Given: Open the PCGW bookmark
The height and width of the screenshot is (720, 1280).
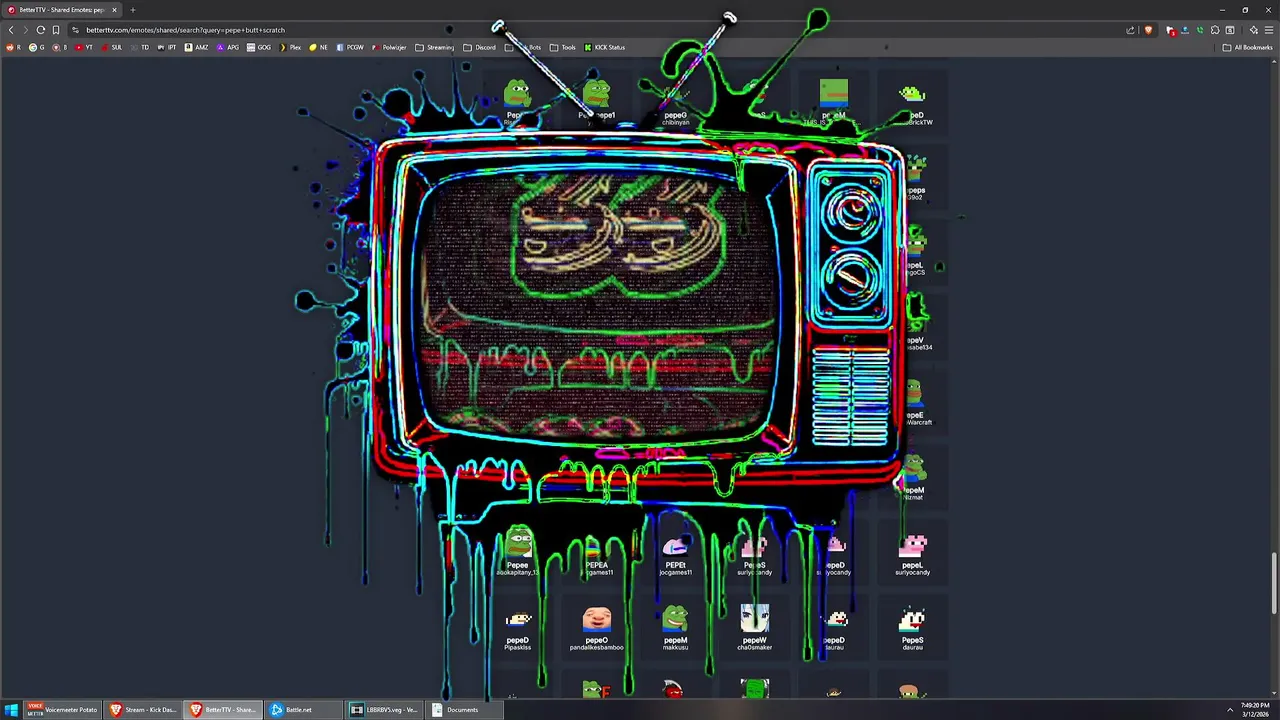Looking at the screenshot, I should (350, 47).
